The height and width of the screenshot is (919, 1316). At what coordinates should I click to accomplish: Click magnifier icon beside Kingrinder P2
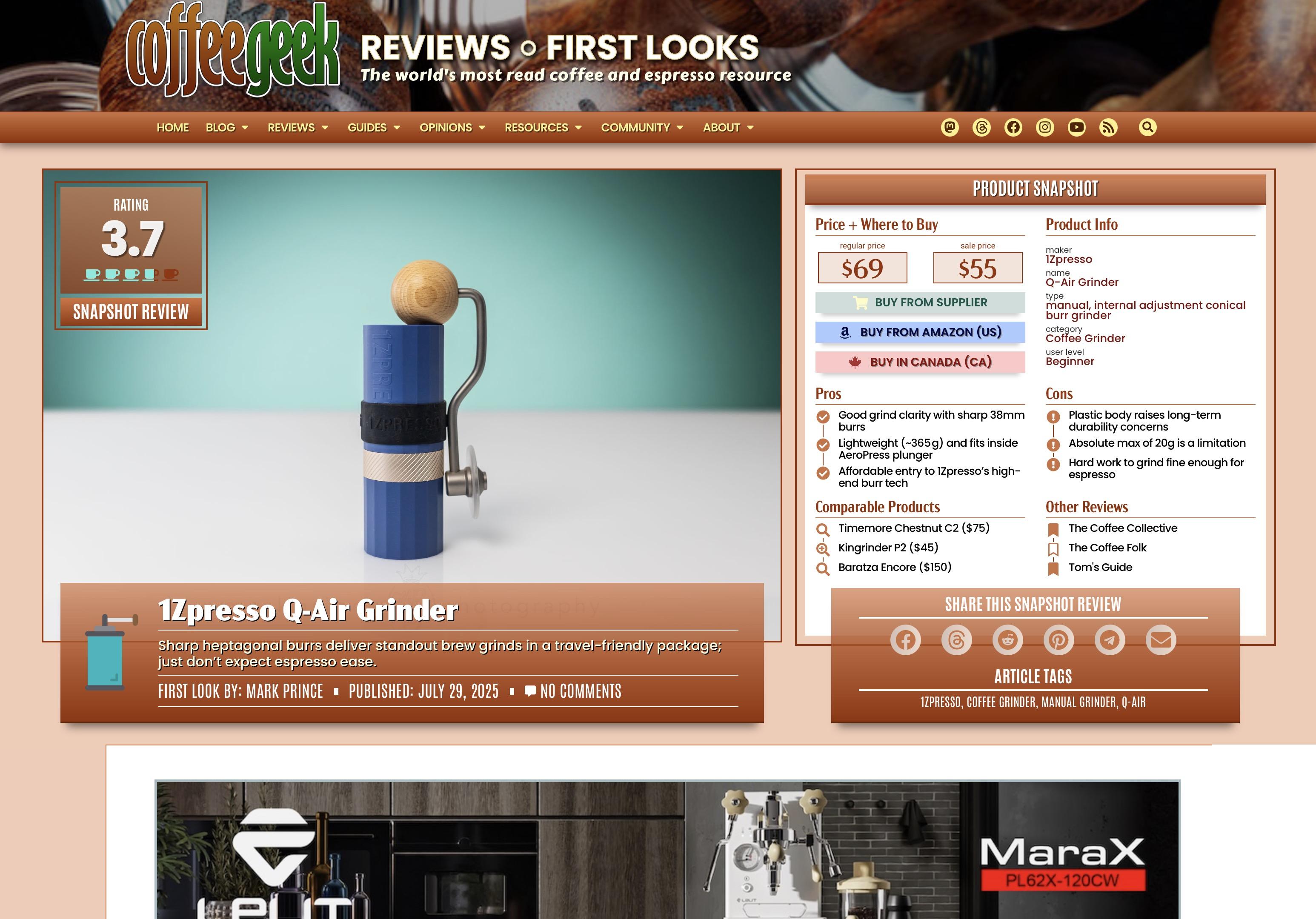click(822, 549)
